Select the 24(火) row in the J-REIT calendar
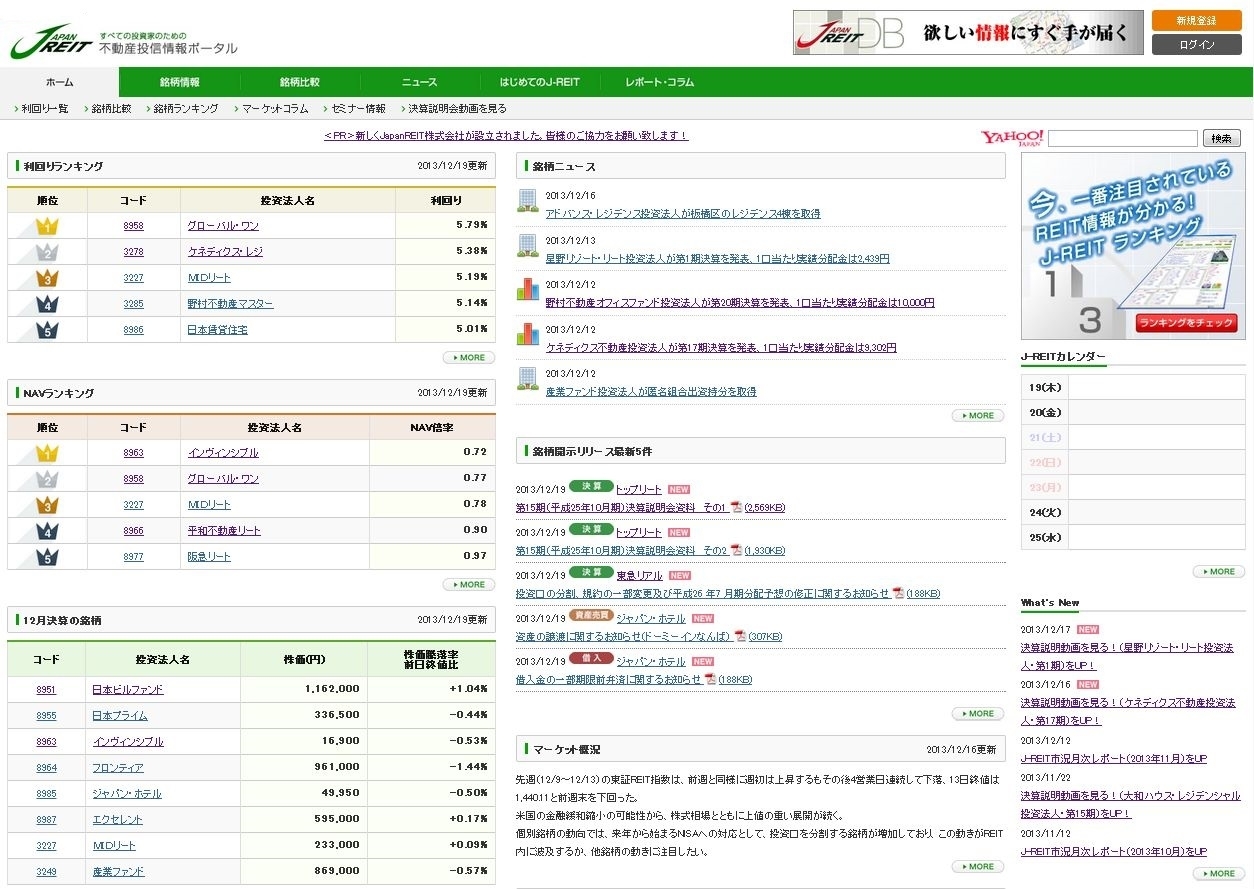 click(x=1133, y=512)
